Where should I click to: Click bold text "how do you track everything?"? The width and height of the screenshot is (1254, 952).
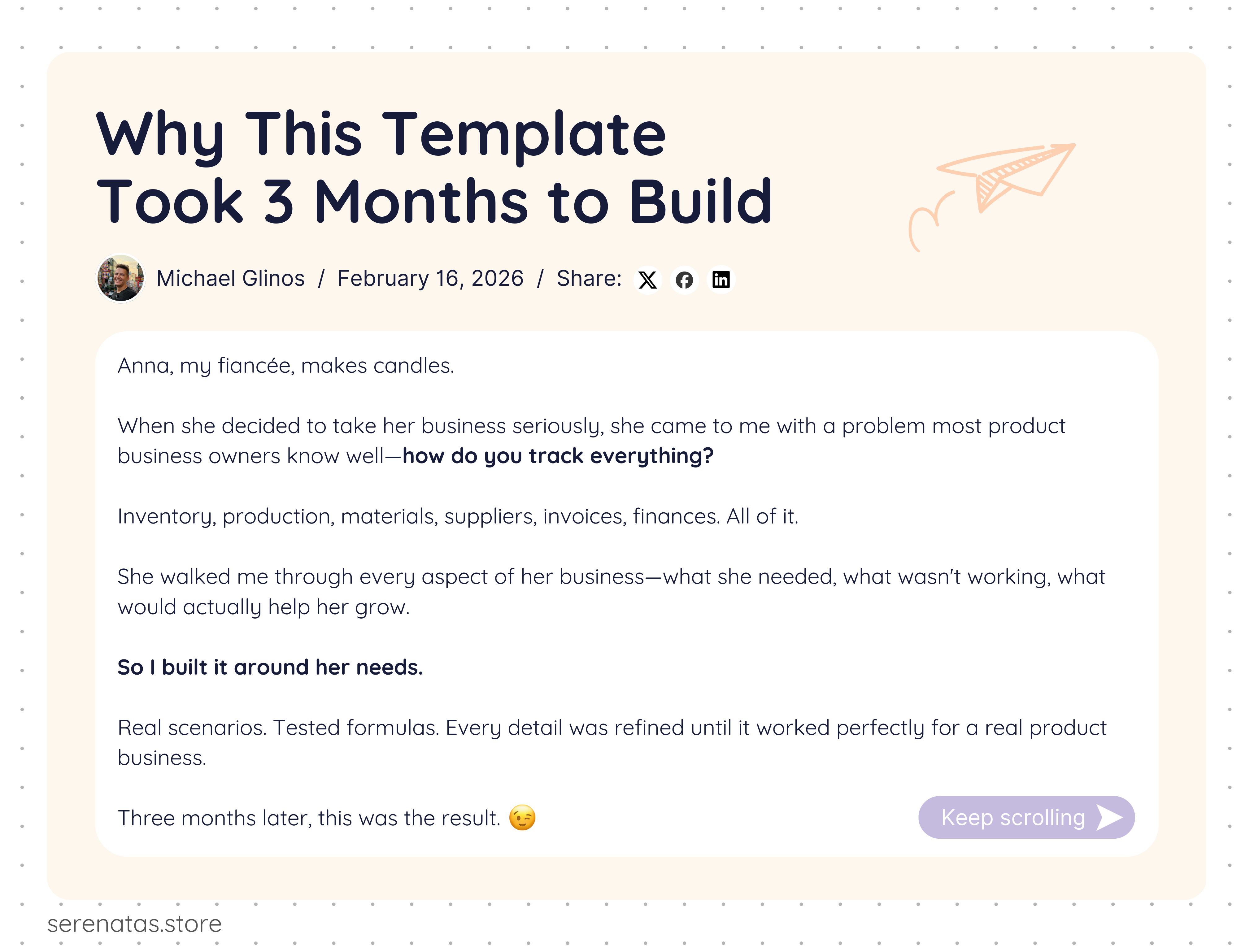click(558, 456)
